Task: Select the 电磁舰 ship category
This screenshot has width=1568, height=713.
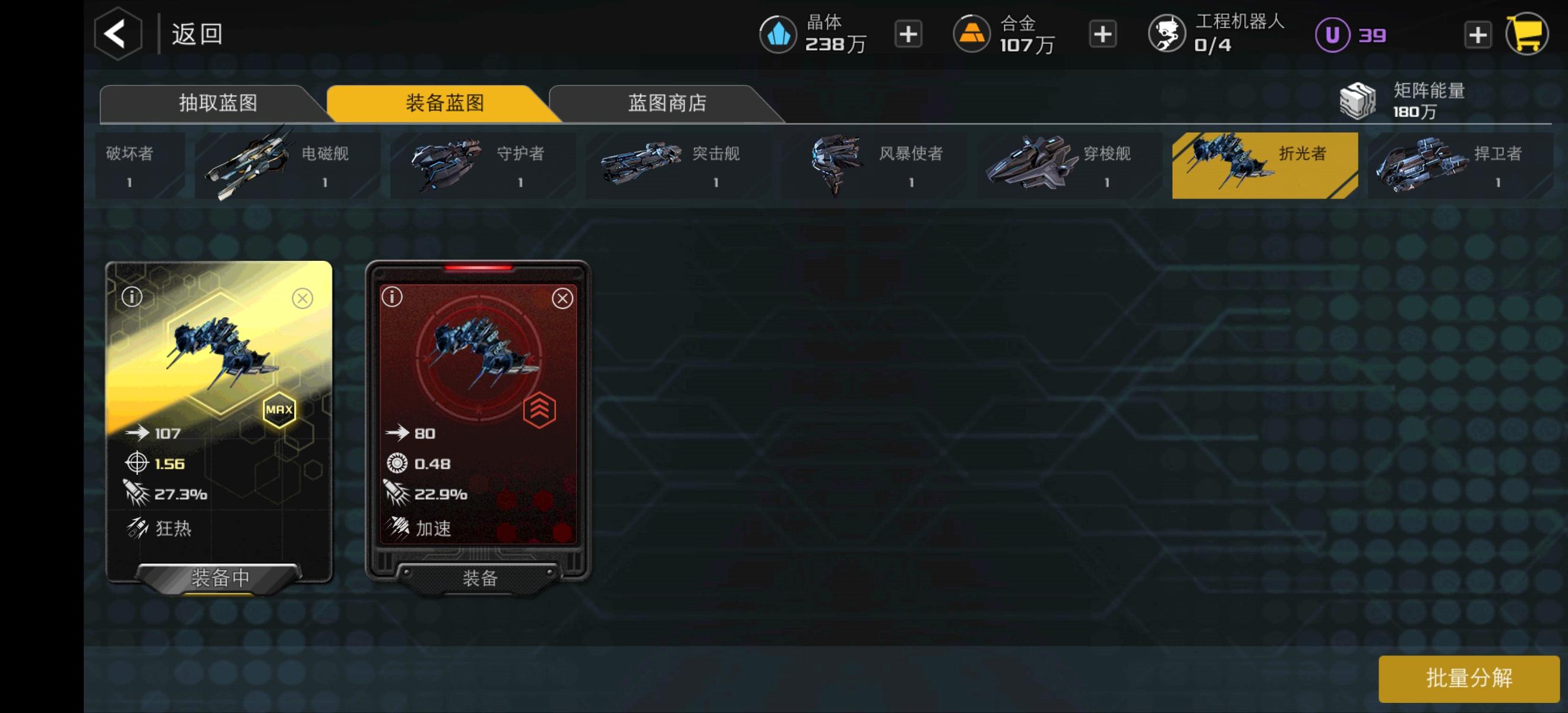Action: coord(287,165)
